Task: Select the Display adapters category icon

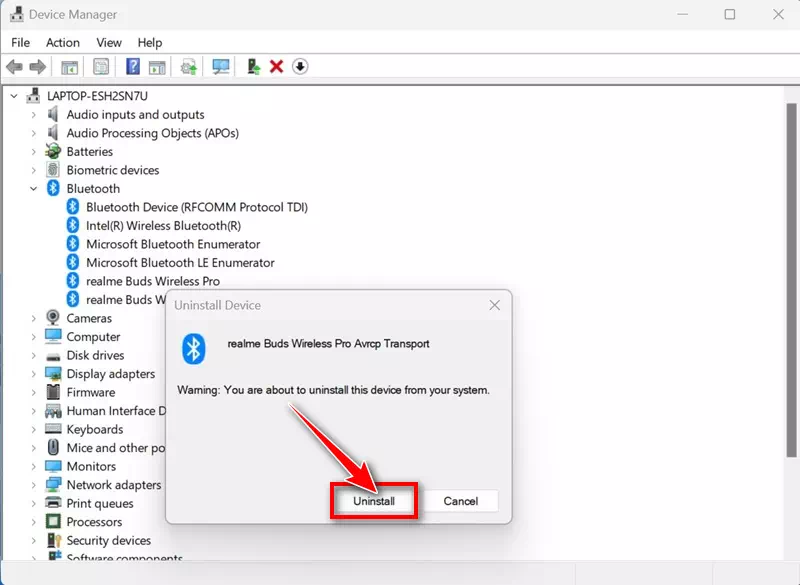Action: (53, 374)
